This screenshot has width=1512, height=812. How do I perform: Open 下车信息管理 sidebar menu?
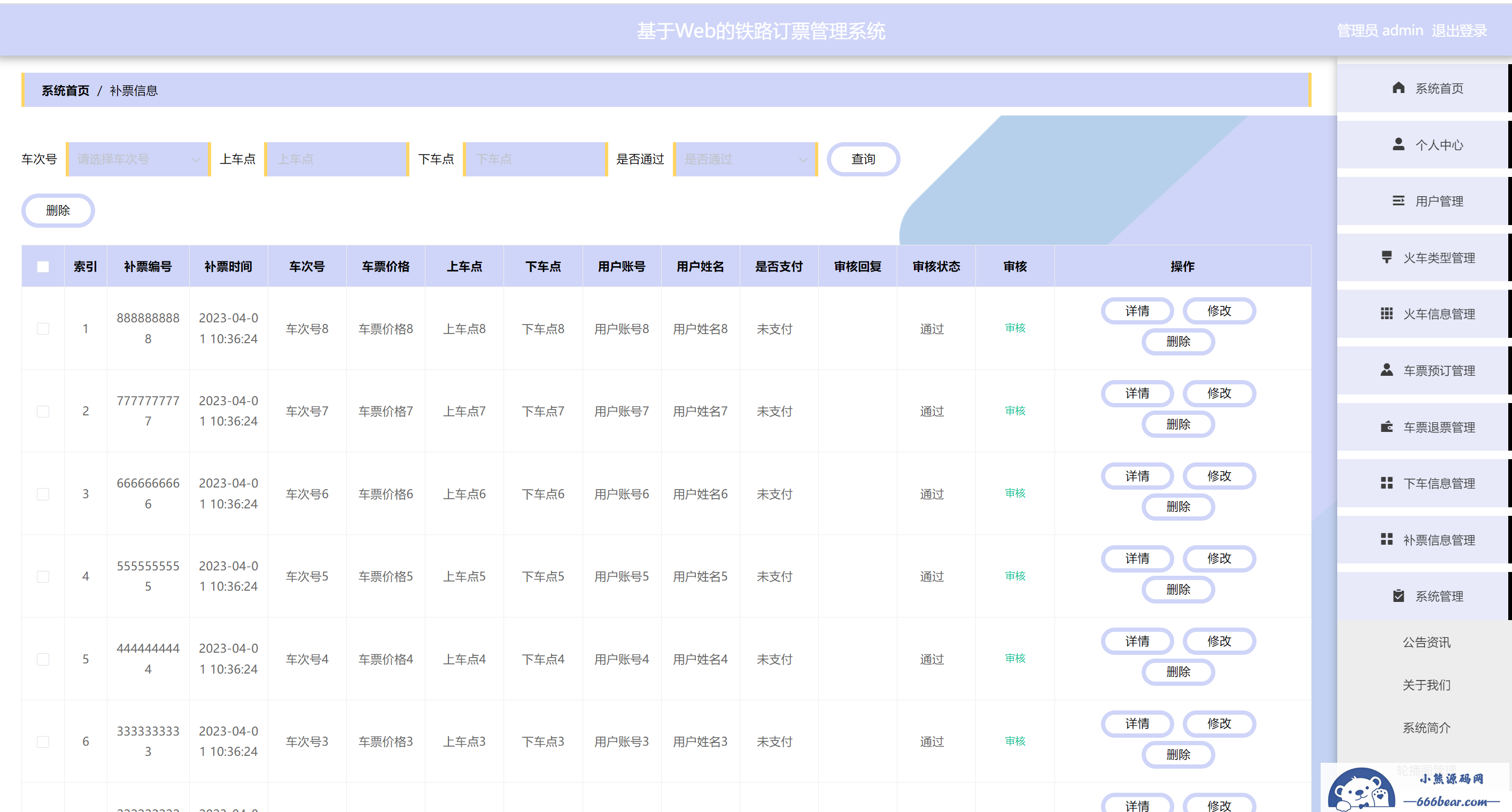point(1424,483)
